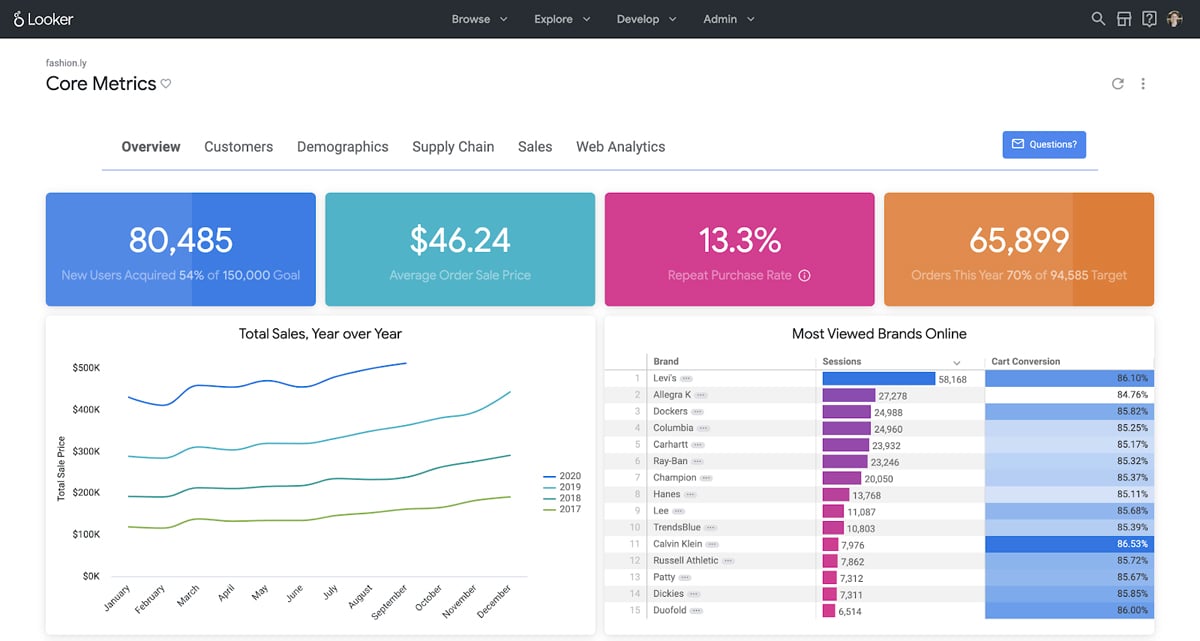The image size is (1200, 641).
Task: Click the Sessions column sort chevron
Action: 957,361
